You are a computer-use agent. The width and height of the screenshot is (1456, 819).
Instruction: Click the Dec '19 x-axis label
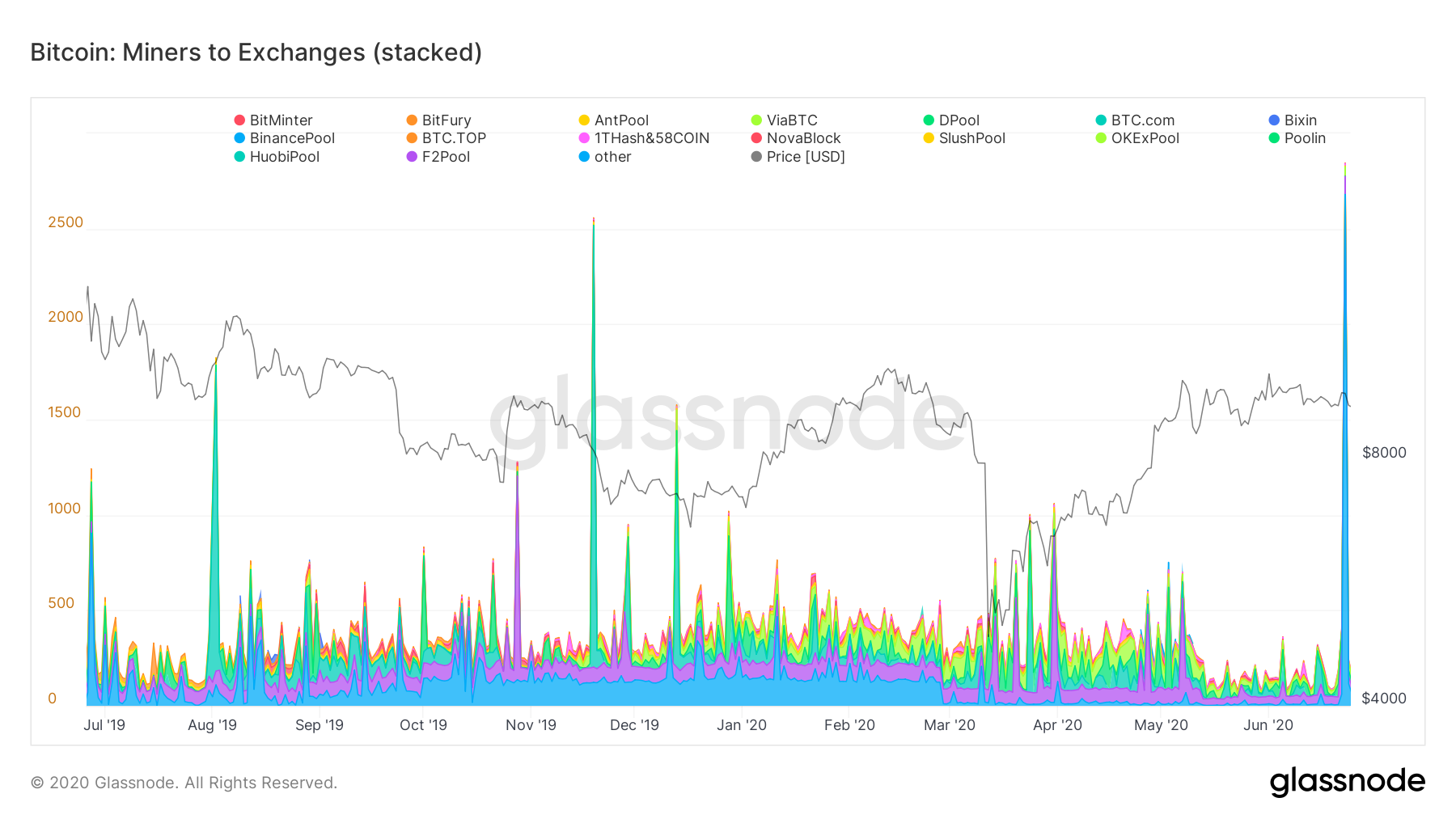(x=634, y=725)
